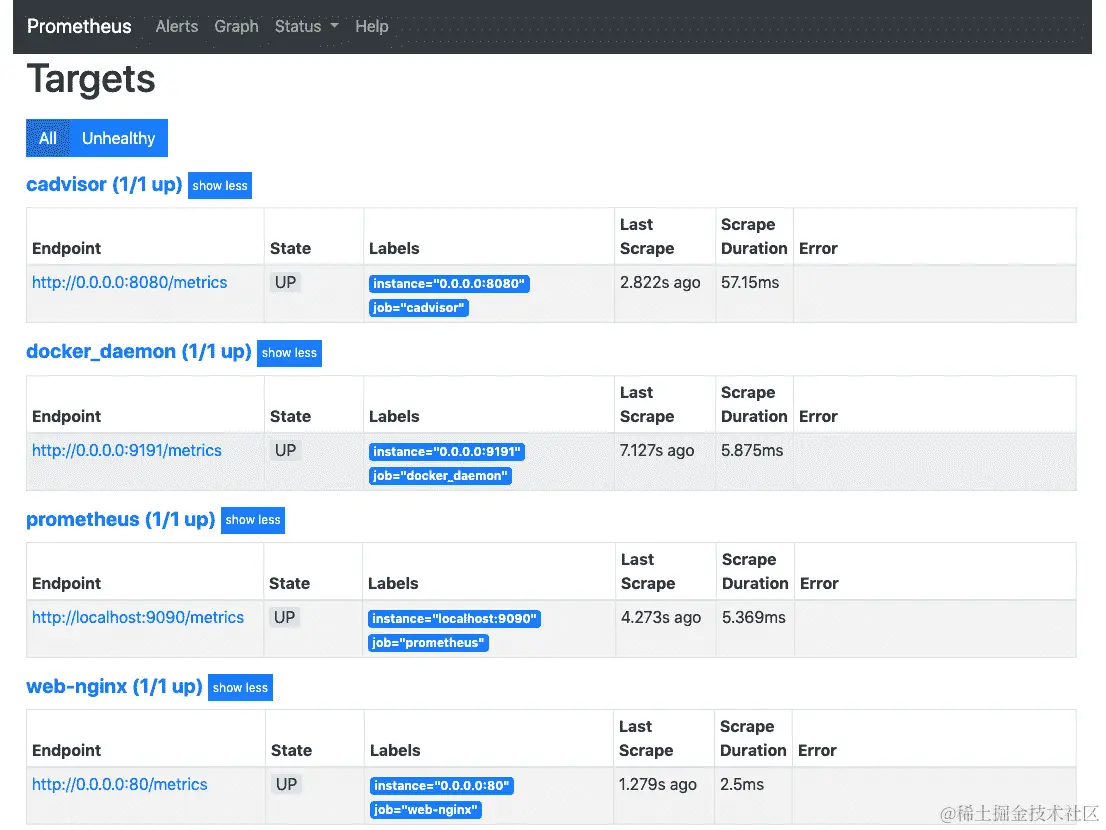This screenshot has width=1106, height=830.
Task: Select the UP state of web-nginx target
Action: 286,784
